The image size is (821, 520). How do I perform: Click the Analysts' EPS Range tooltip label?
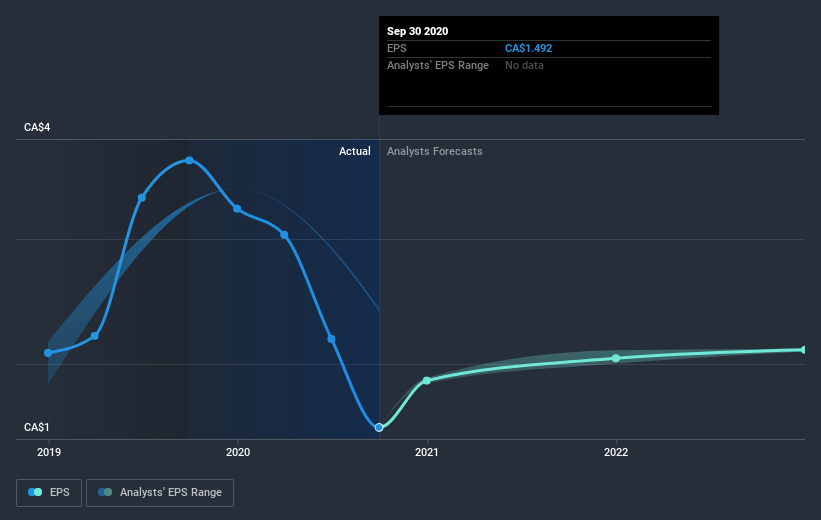pos(438,65)
